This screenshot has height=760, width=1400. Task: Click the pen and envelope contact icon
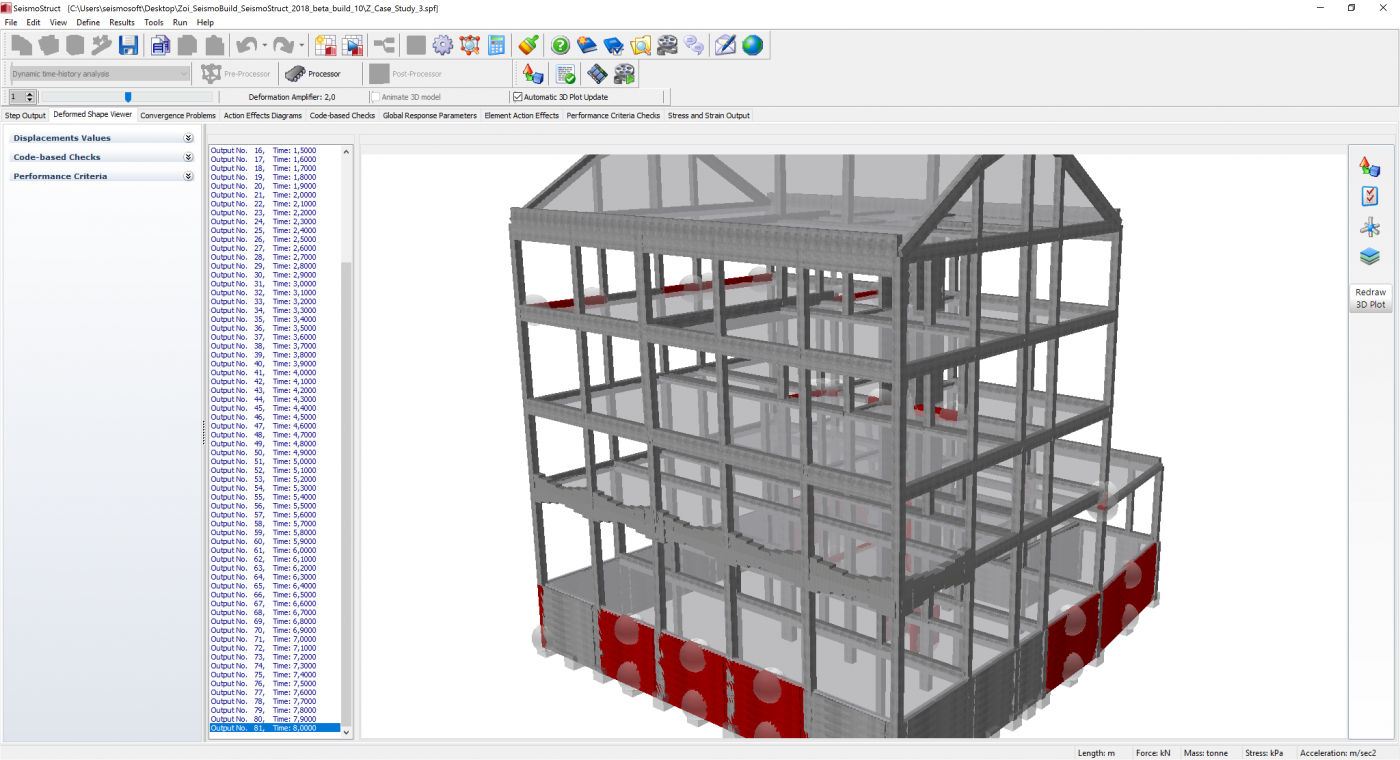(x=726, y=45)
